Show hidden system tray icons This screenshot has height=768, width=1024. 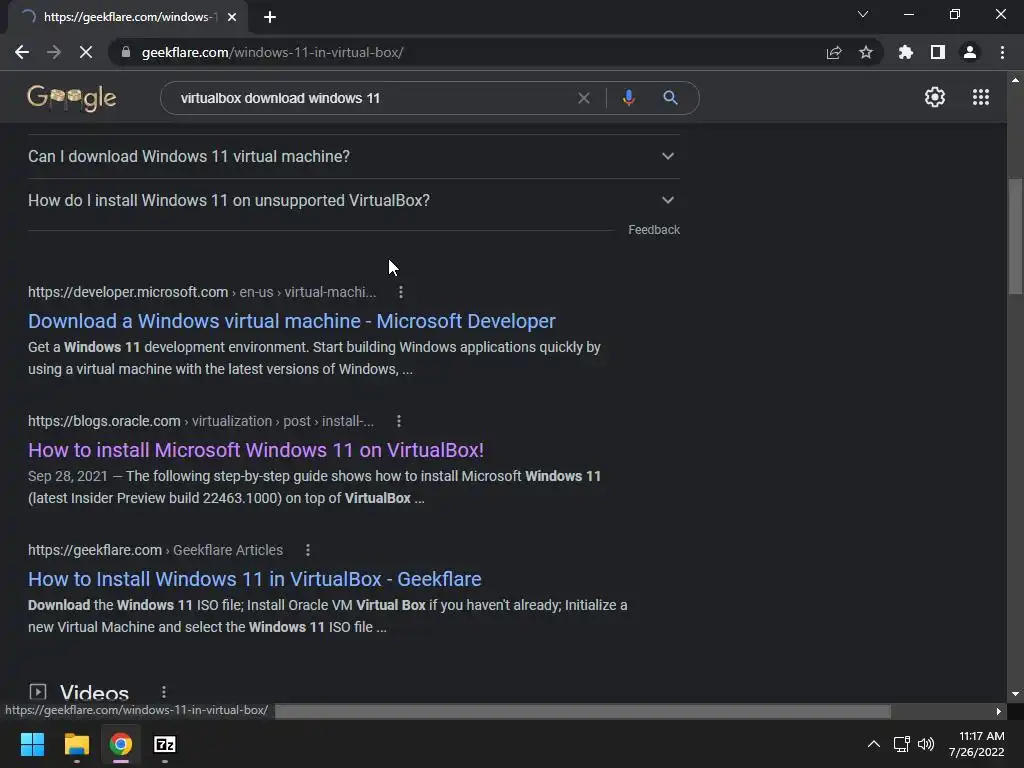873,744
